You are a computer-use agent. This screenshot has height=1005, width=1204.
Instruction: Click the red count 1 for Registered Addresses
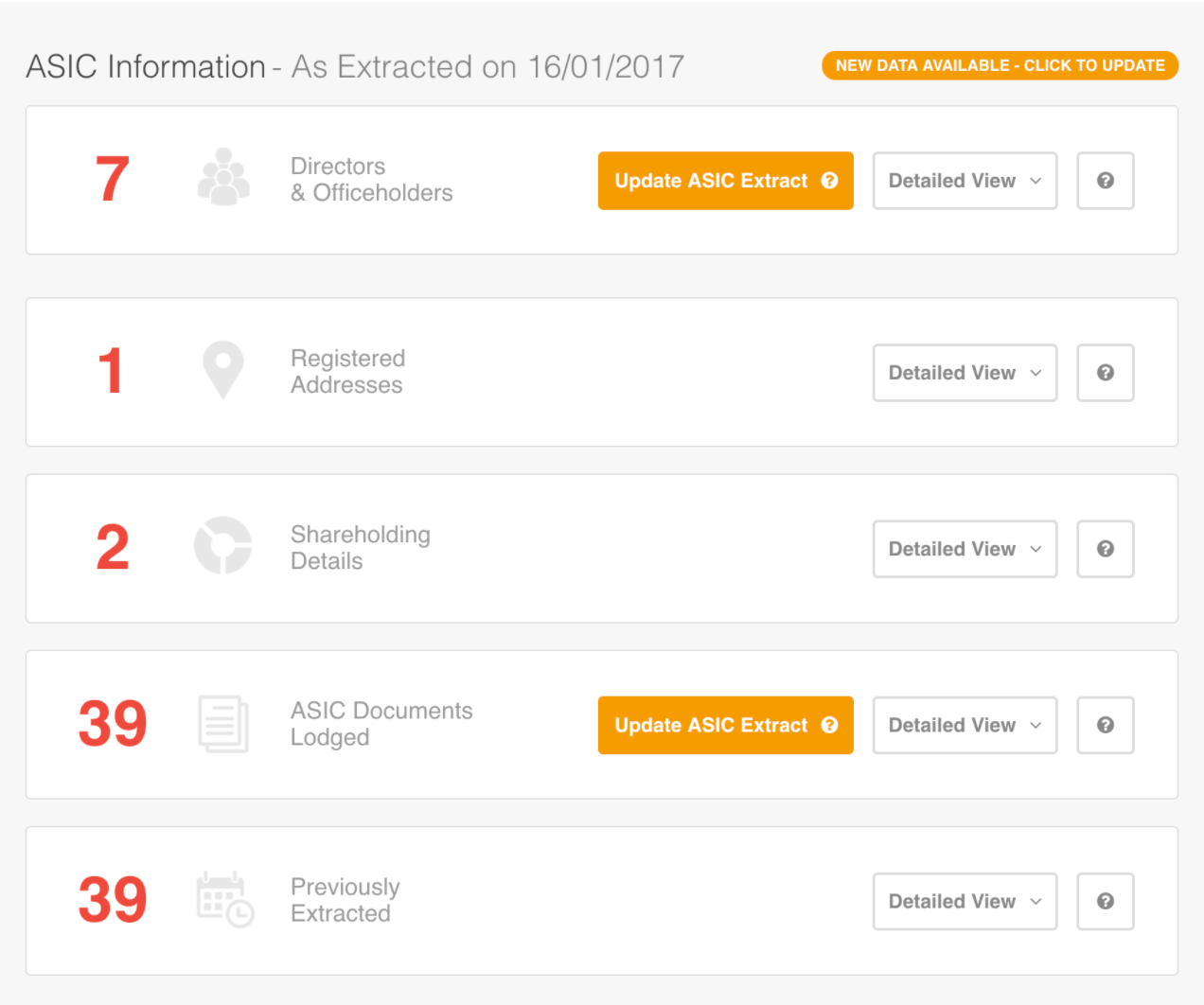[x=111, y=371]
